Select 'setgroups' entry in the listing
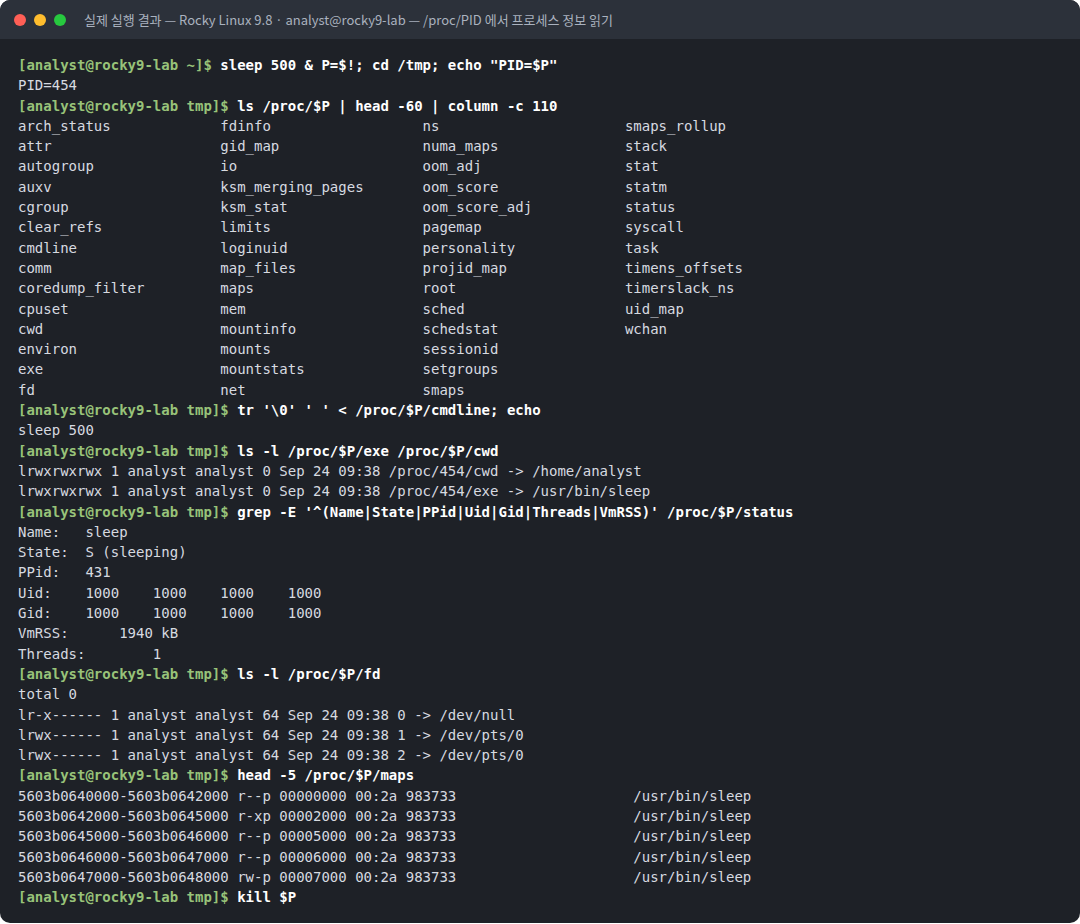 point(460,370)
